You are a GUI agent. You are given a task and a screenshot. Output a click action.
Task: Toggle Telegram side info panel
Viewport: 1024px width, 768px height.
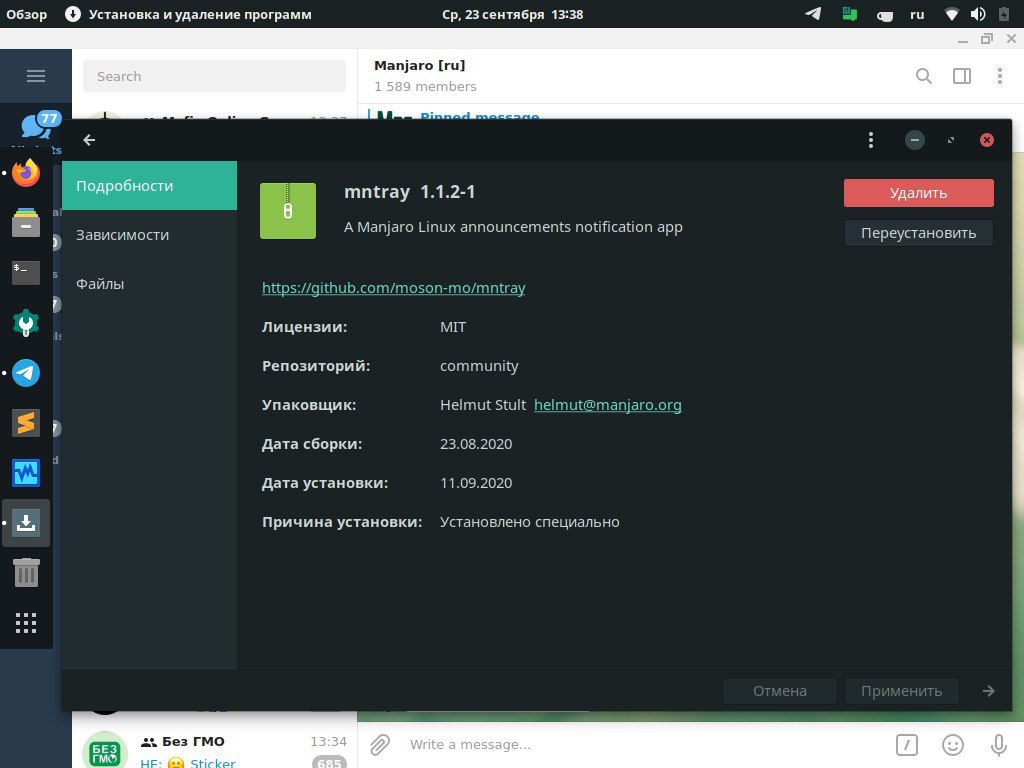point(962,76)
